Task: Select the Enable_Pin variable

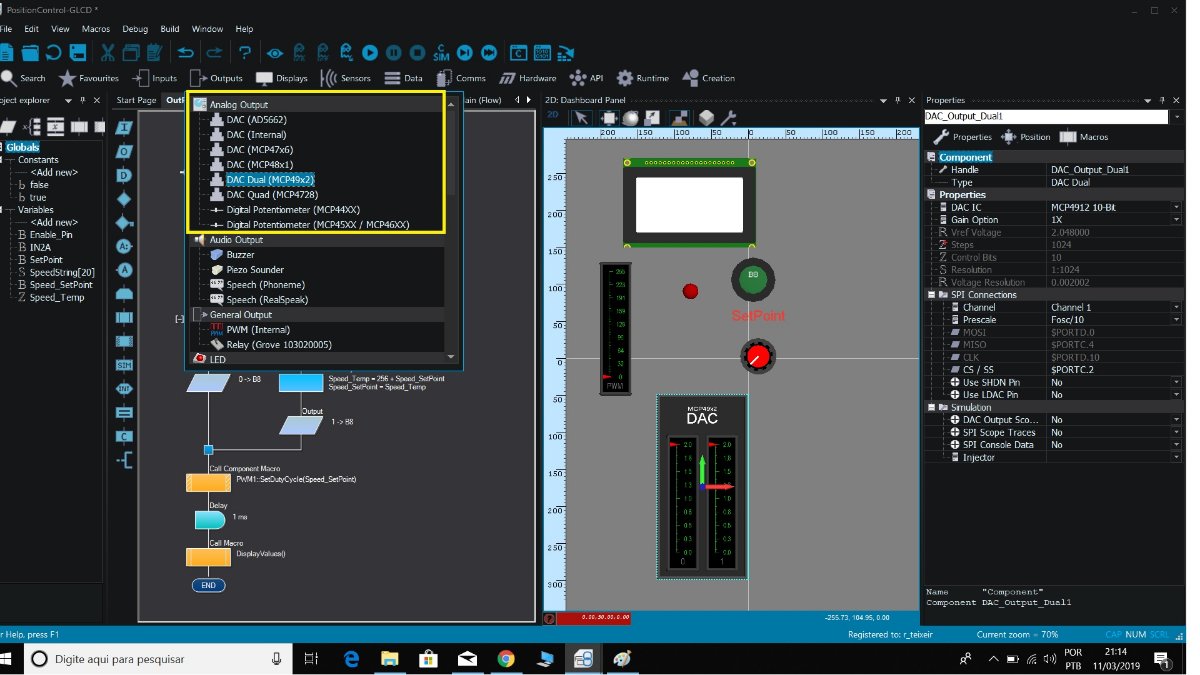Action: pyautogui.click(x=52, y=235)
